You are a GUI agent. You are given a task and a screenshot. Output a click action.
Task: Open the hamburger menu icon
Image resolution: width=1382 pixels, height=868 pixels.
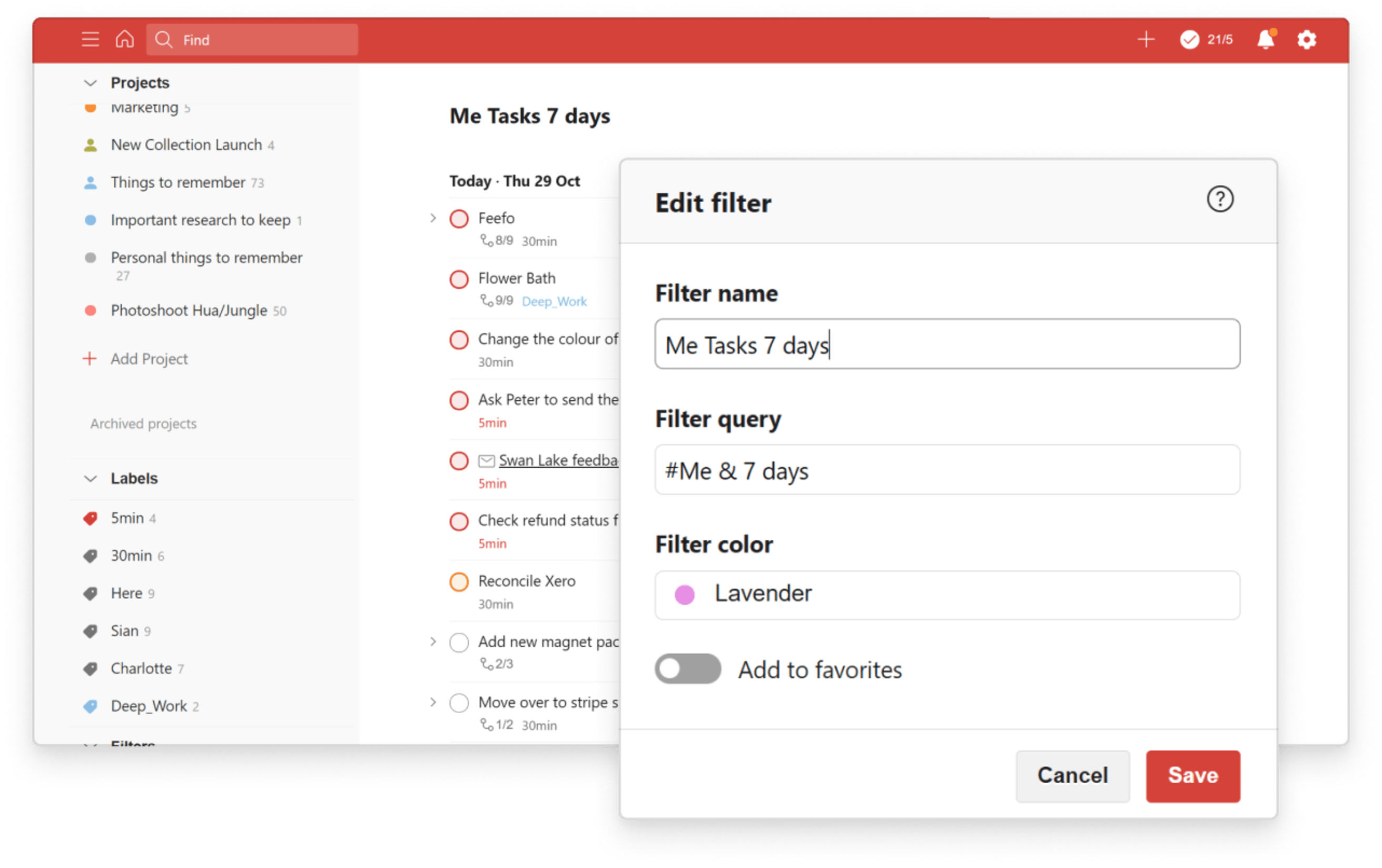click(x=90, y=40)
